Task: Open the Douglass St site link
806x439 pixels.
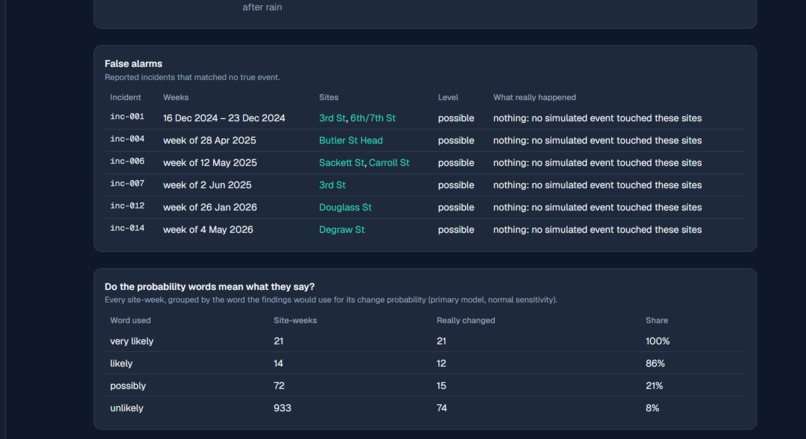Action: 345,207
